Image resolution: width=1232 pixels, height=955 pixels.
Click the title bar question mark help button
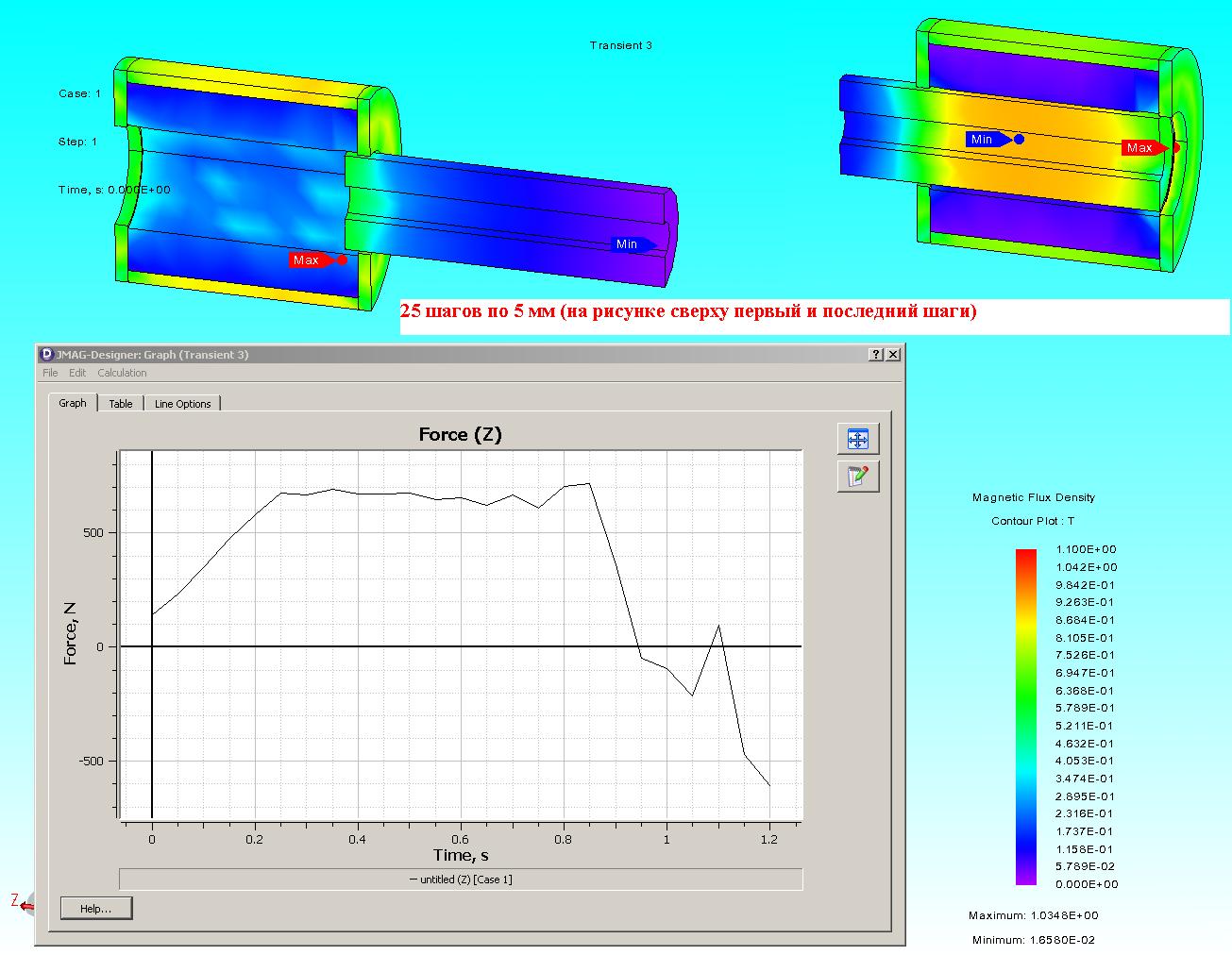876,355
